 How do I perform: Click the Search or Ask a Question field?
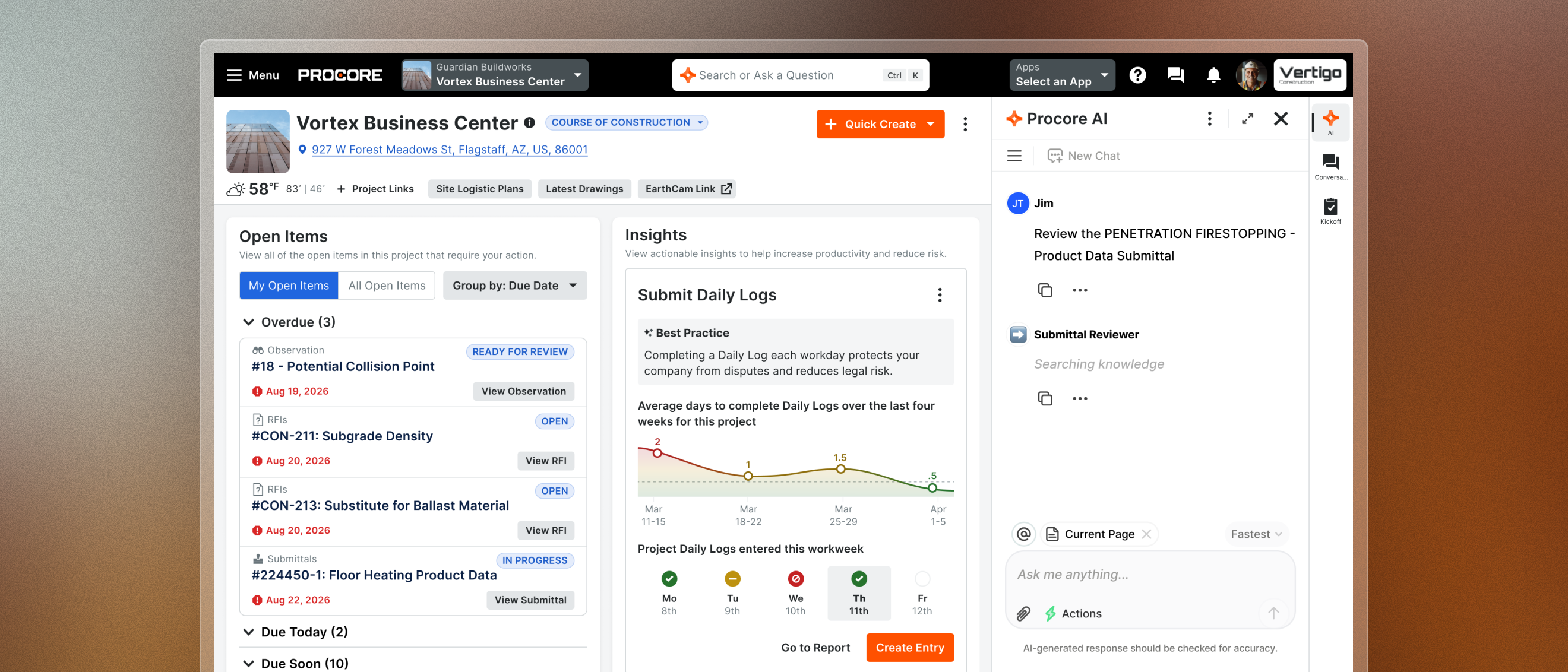(800, 75)
